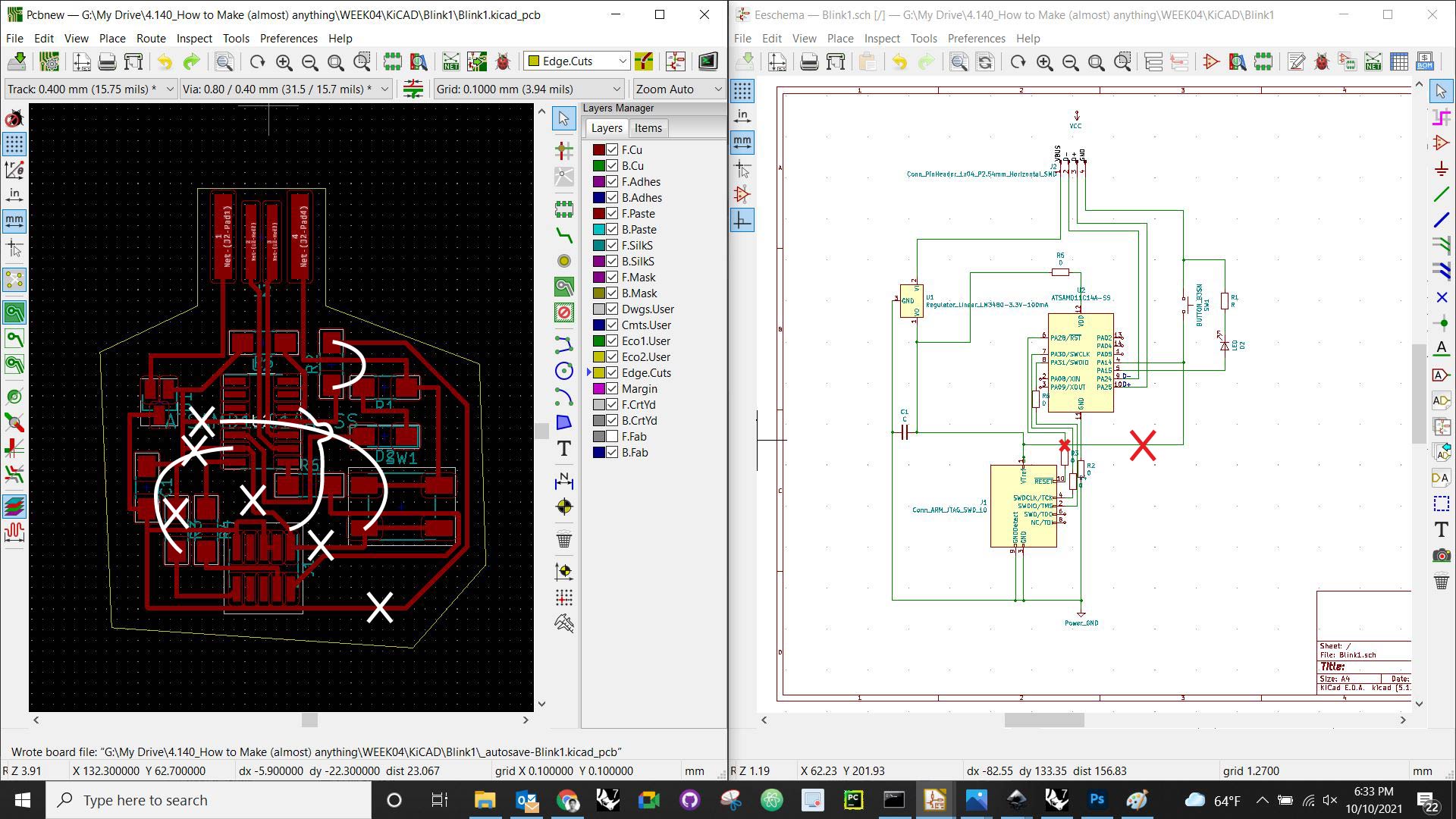Select the Add Text tool in Pcbnew
The width and height of the screenshot is (1456, 819).
point(563,448)
